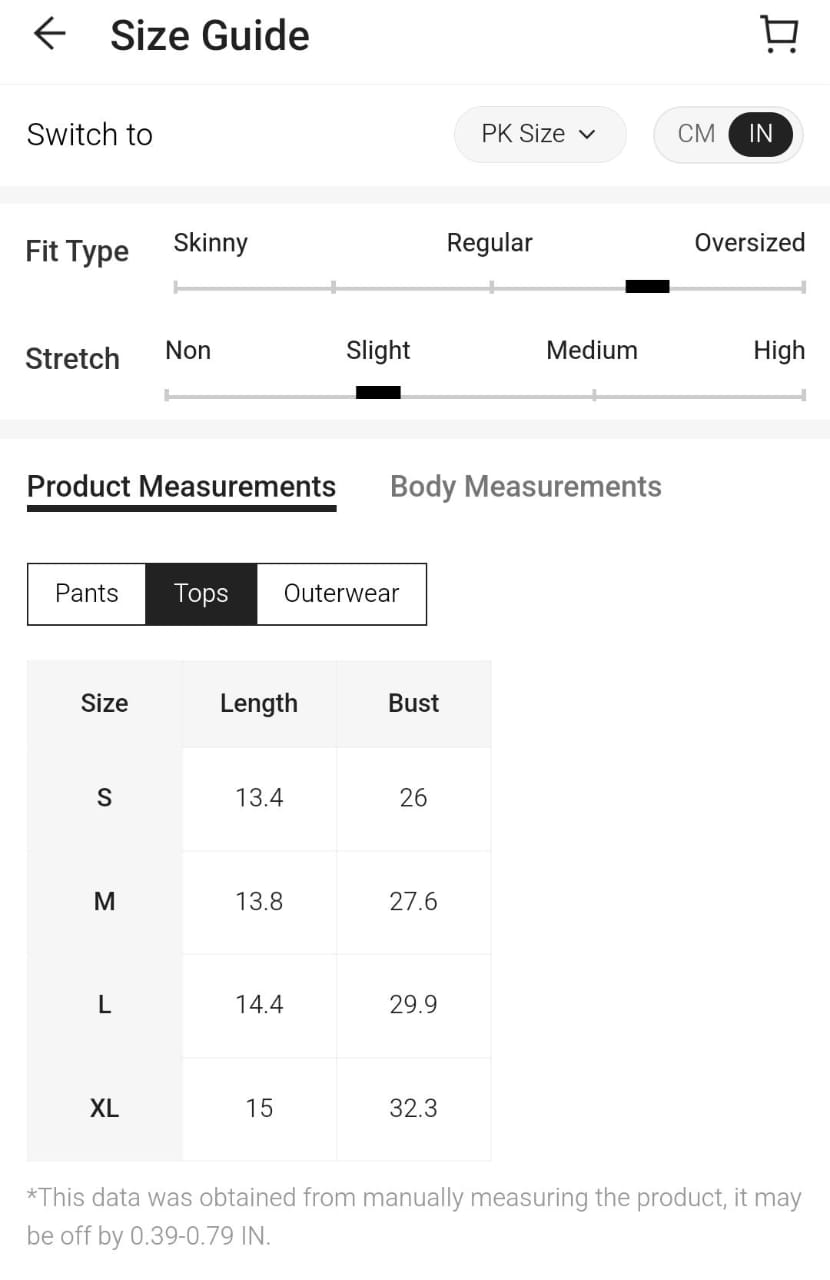
Task: Click the Oversized fit label
Action: point(749,243)
